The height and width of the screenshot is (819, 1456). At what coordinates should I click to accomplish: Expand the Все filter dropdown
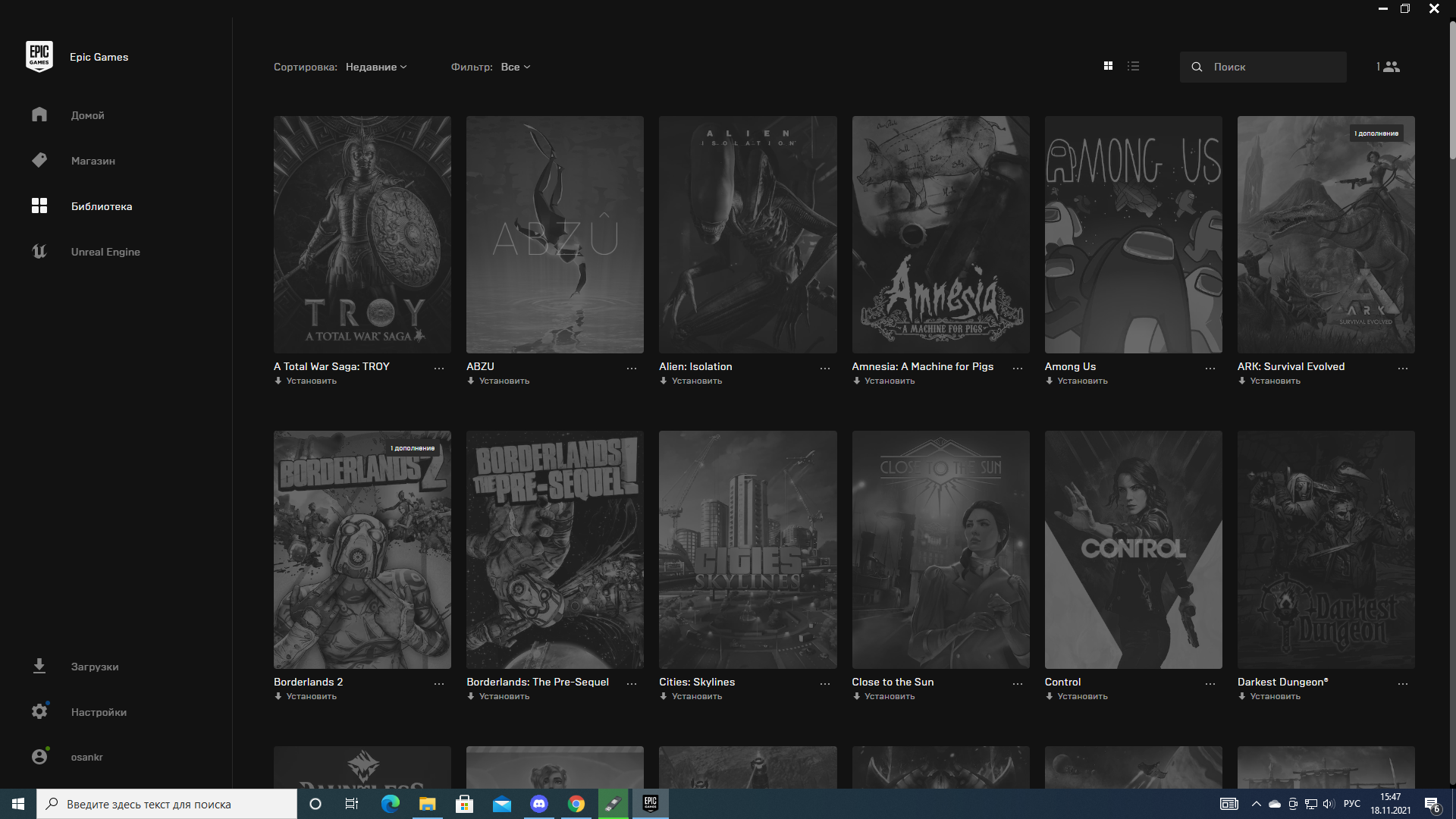(515, 67)
